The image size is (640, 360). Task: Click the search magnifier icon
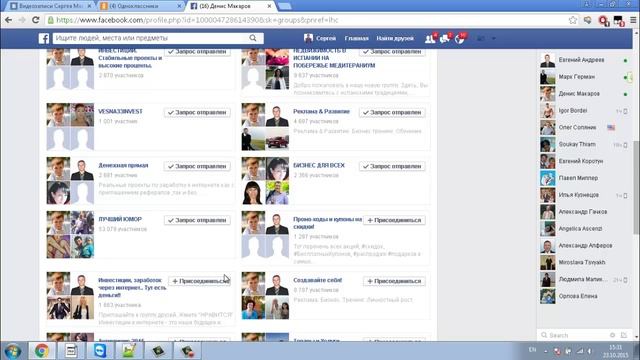[x=253, y=38]
